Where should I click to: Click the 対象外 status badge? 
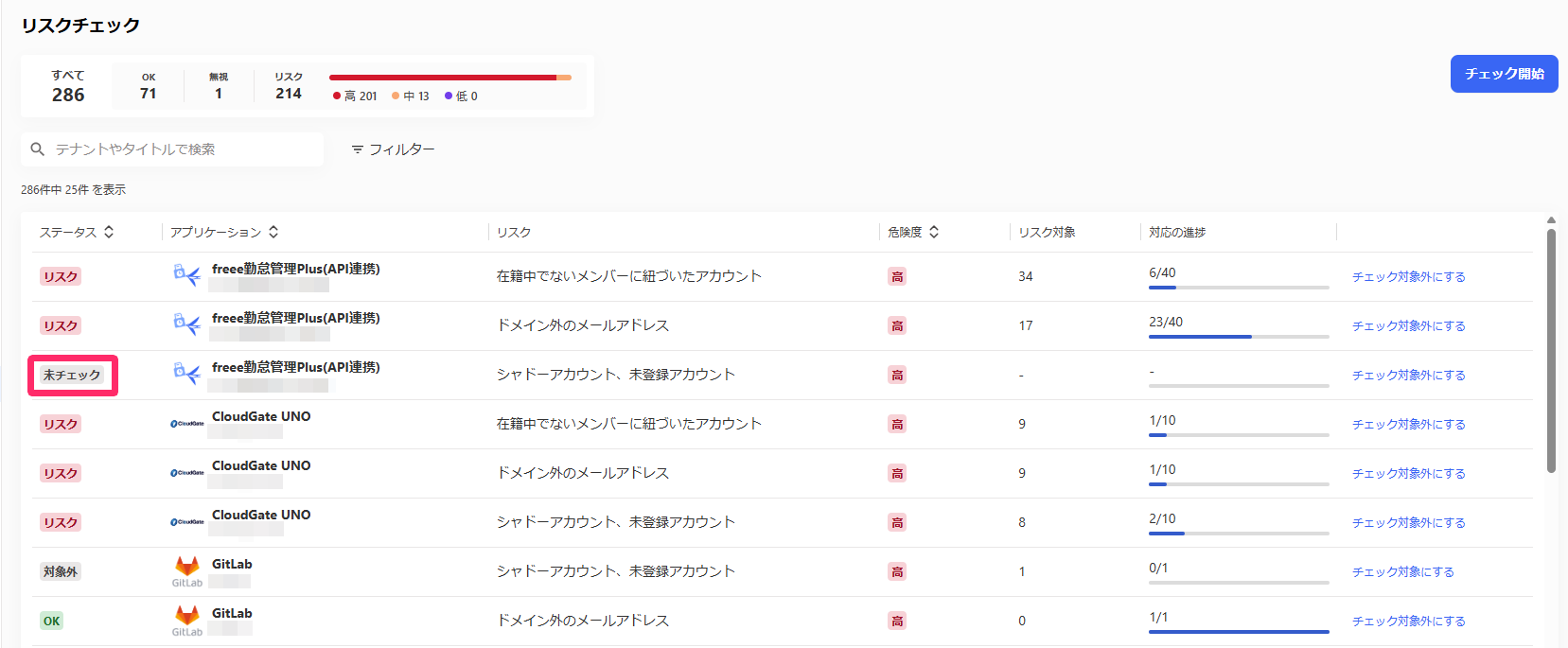61,571
